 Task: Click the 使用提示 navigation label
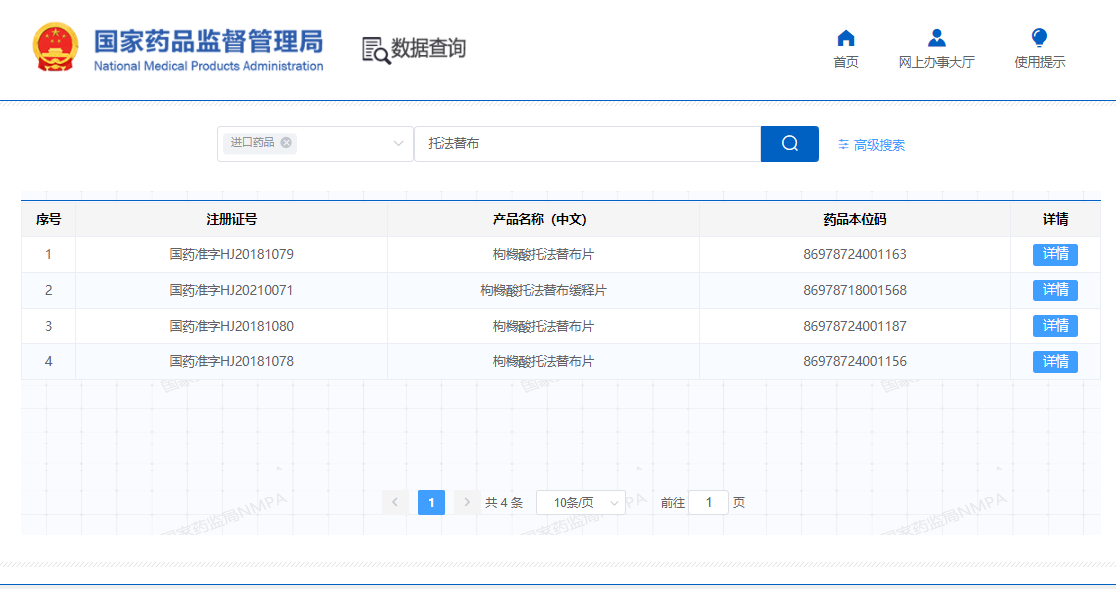point(1040,63)
